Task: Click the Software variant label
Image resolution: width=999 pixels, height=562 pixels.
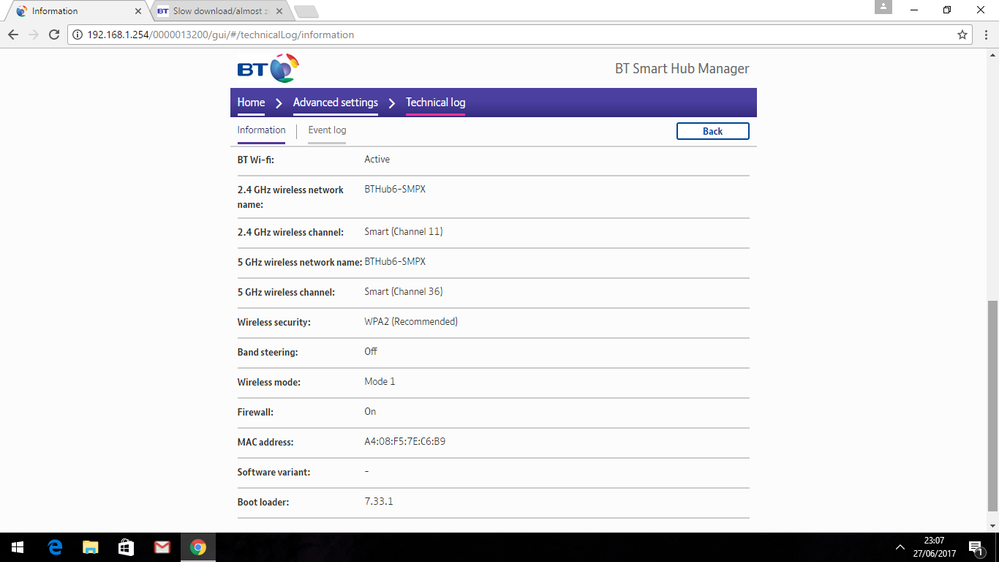Action: tap(273, 472)
